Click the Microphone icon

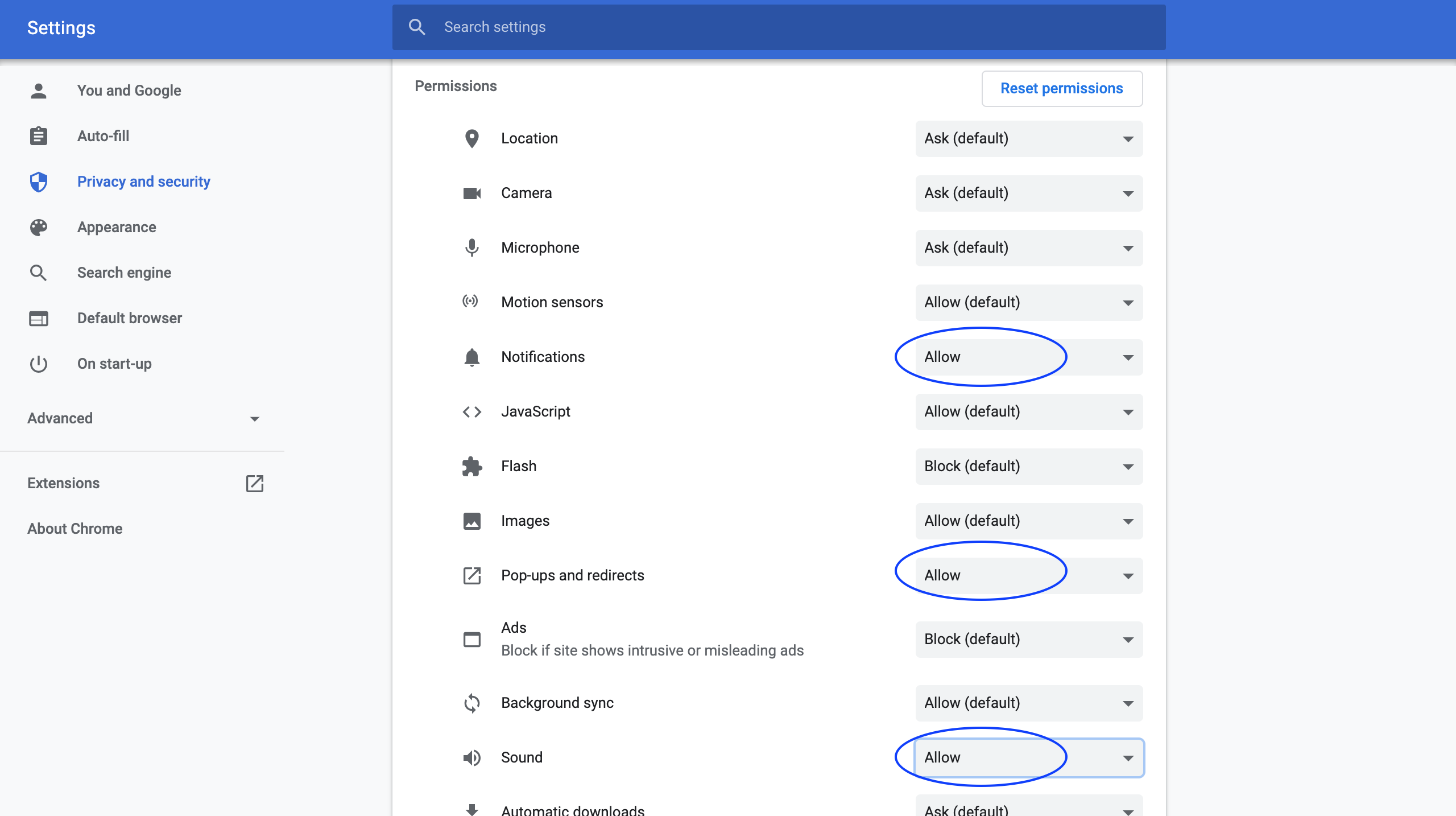point(471,248)
